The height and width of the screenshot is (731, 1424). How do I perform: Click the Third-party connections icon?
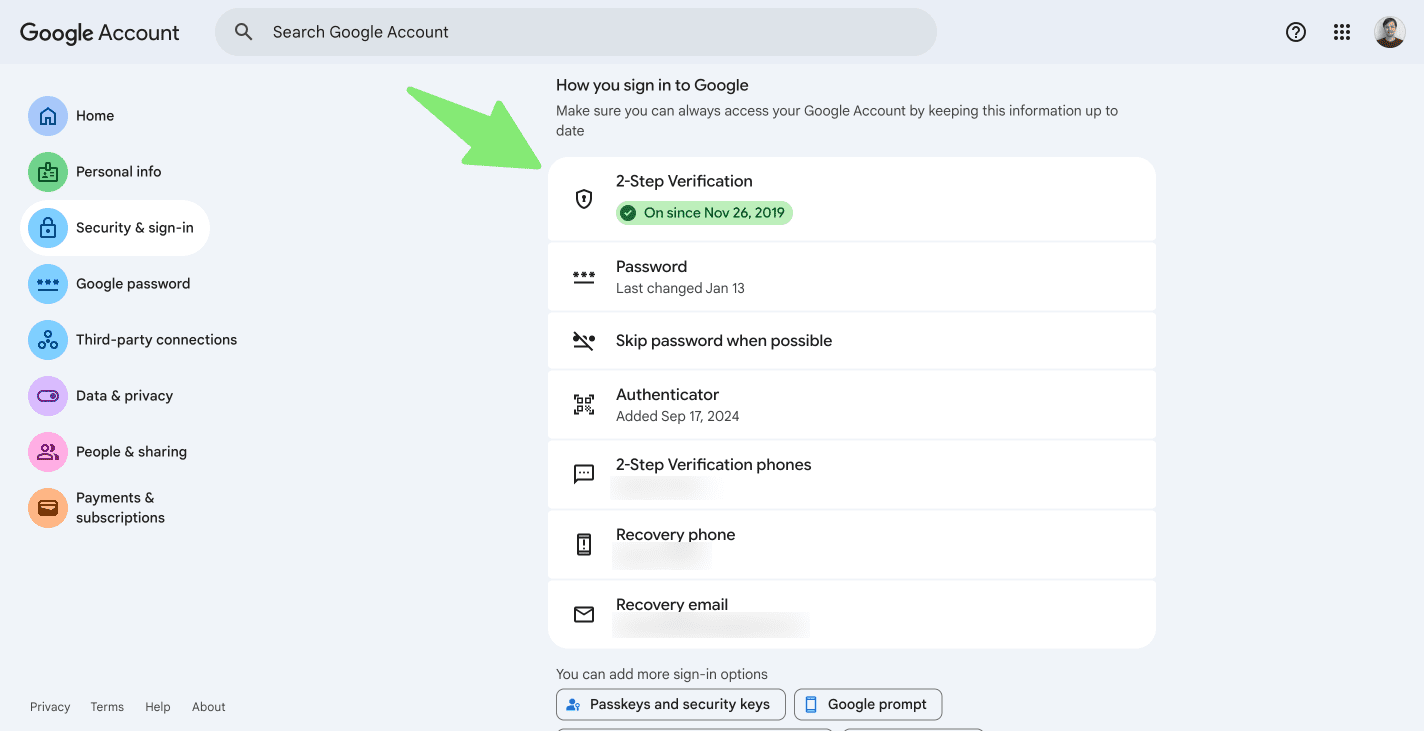(x=48, y=340)
